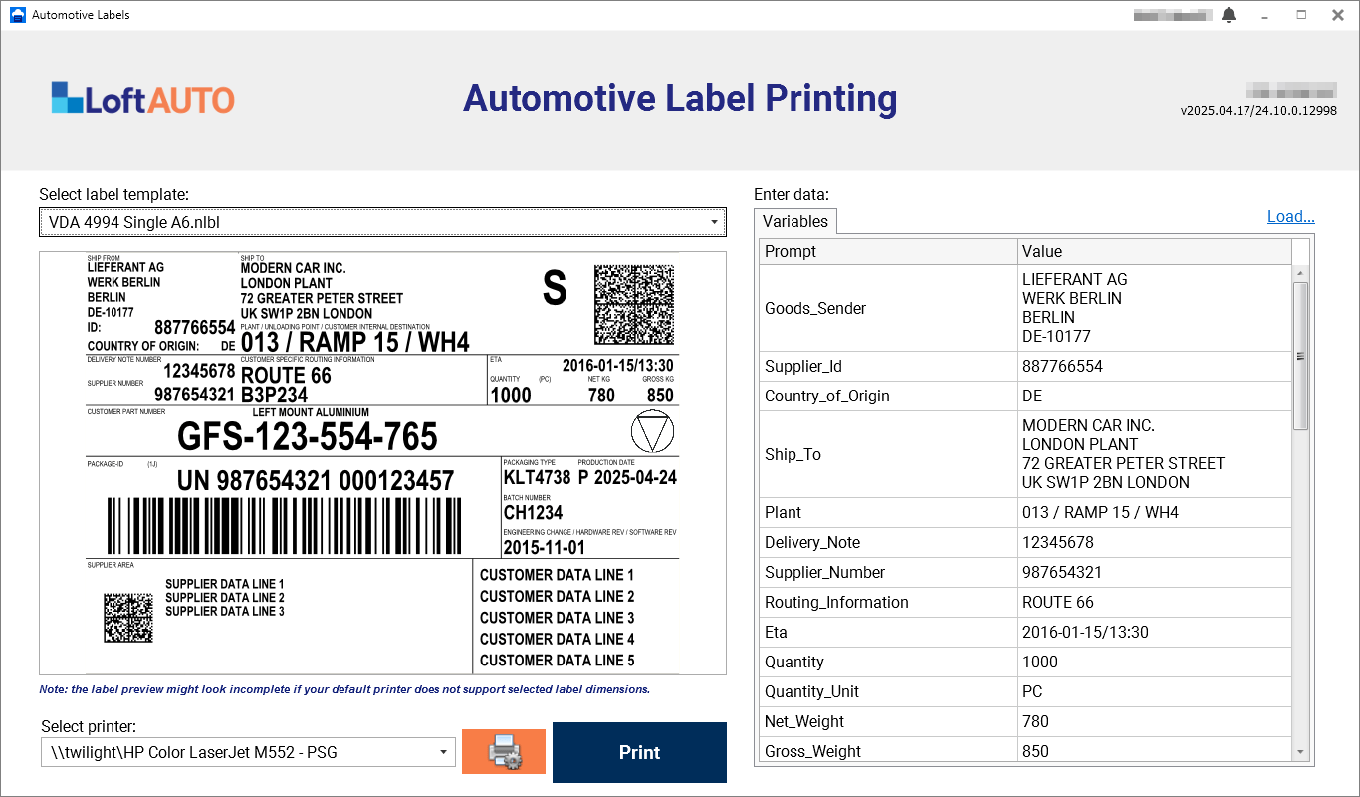
Task: Click the variables table scrollbar thumb
Action: [1300, 356]
